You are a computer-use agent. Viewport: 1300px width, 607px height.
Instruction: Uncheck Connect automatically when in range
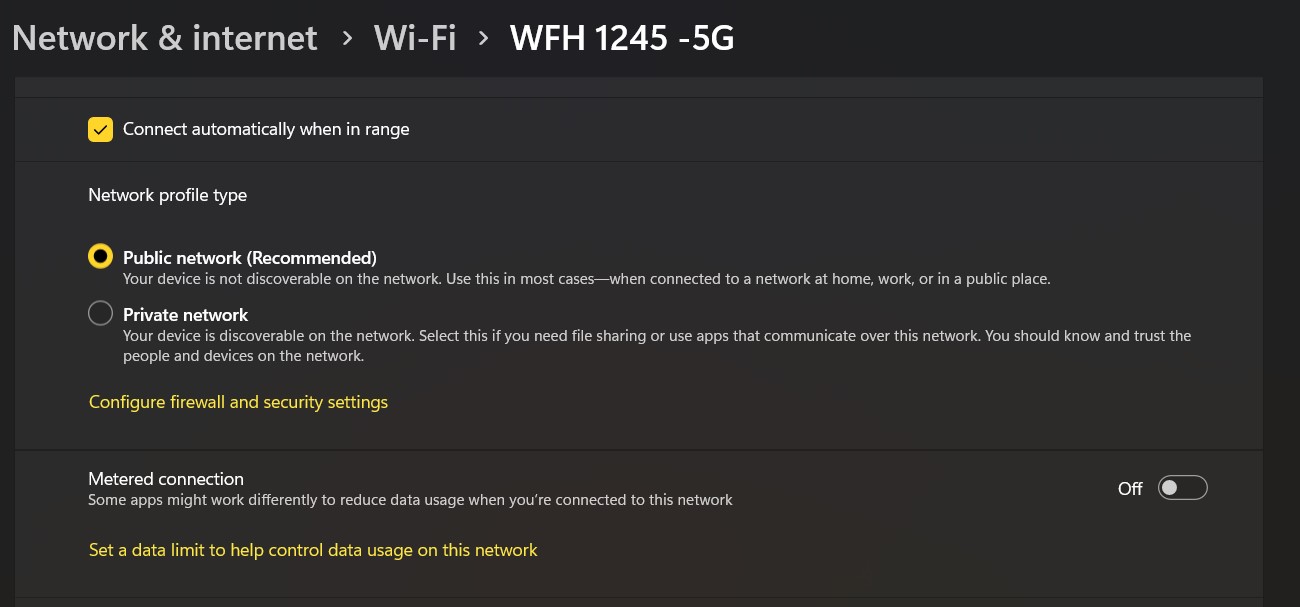click(x=100, y=129)
